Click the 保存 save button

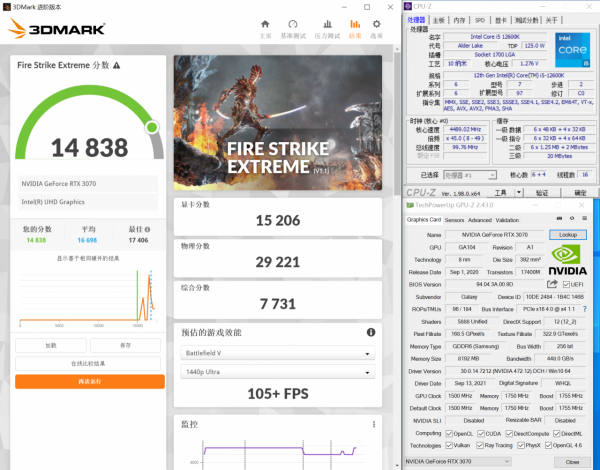(125, 345)
